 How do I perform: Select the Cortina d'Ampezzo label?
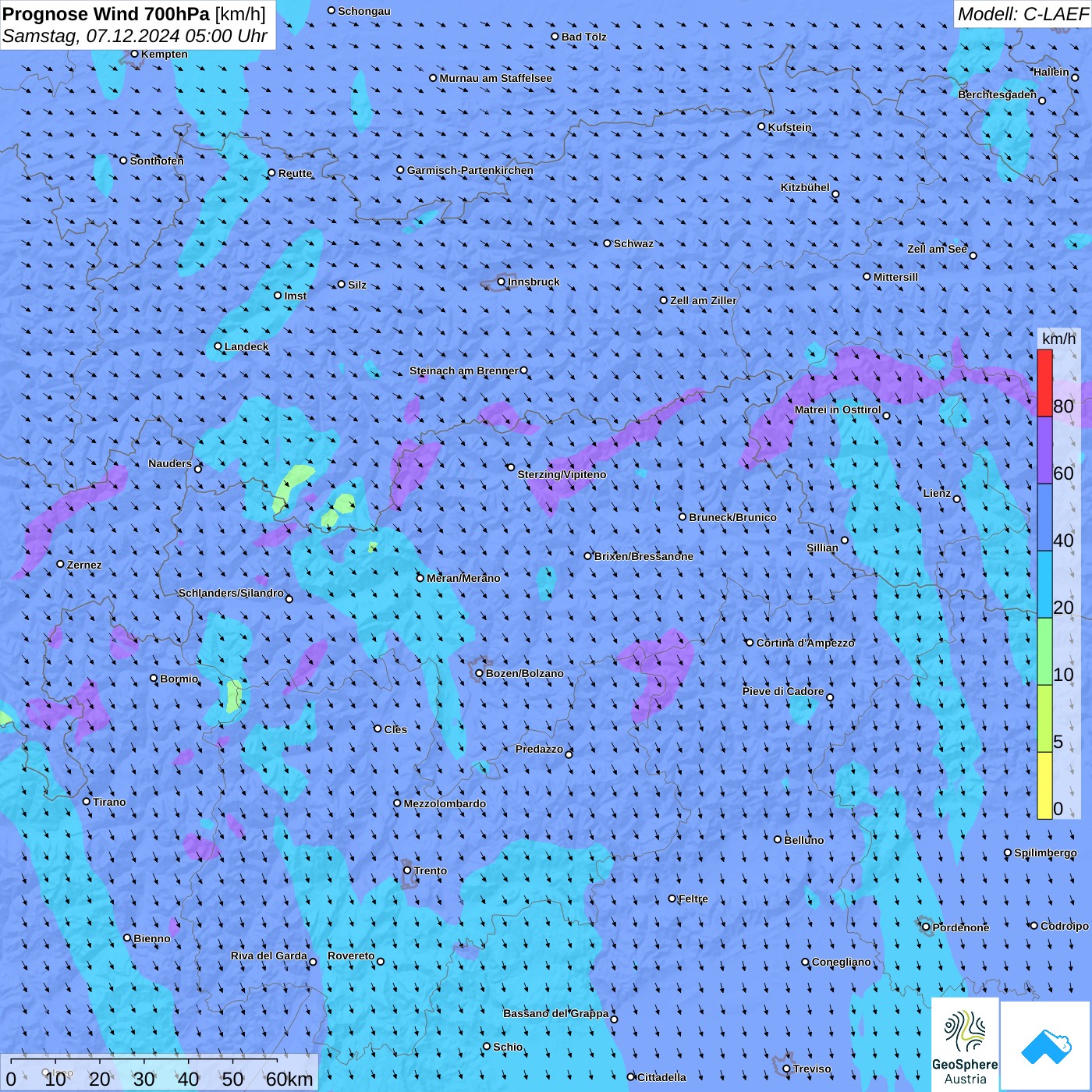point(805,643)
